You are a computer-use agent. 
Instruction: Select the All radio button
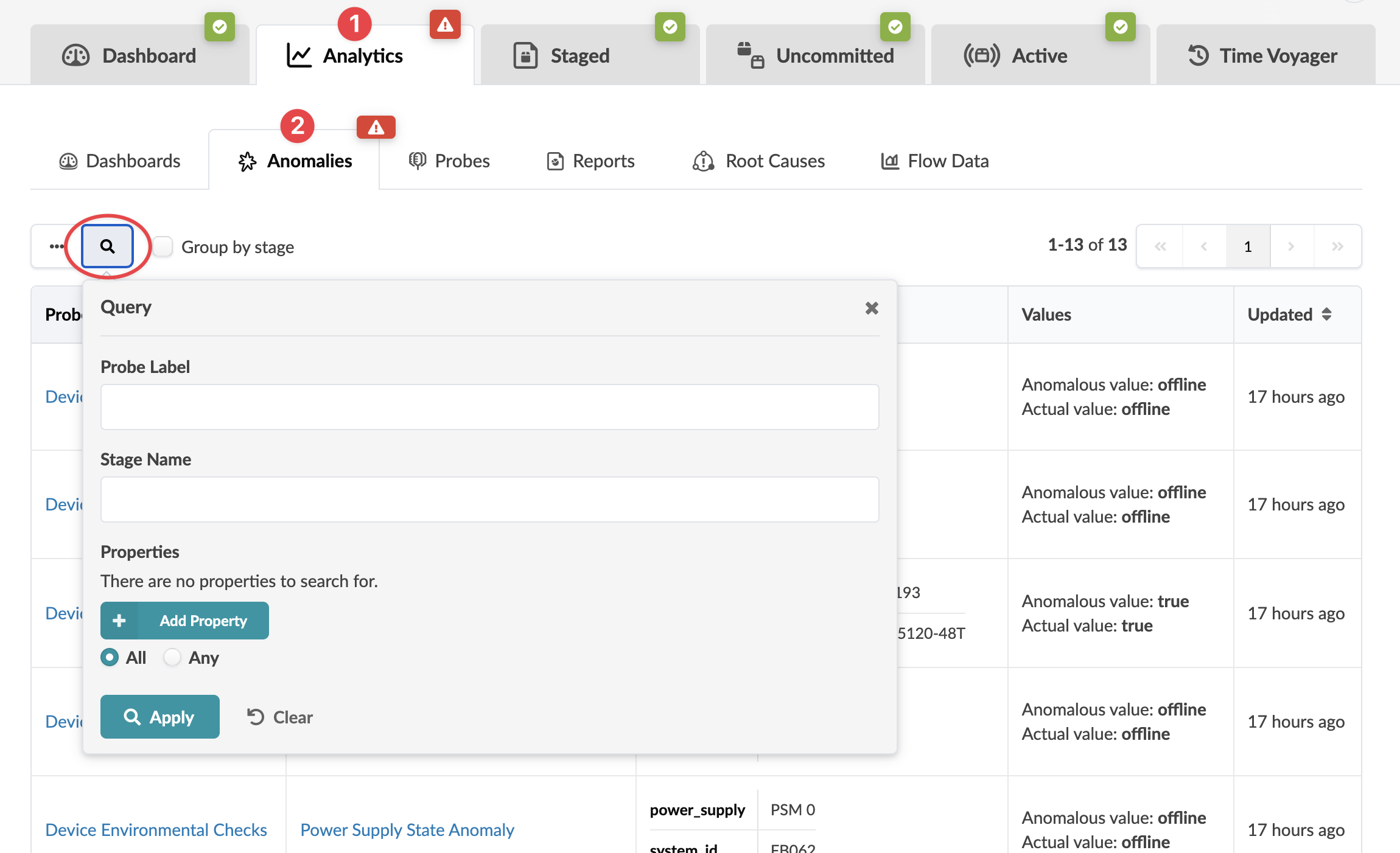coord(110,658)
